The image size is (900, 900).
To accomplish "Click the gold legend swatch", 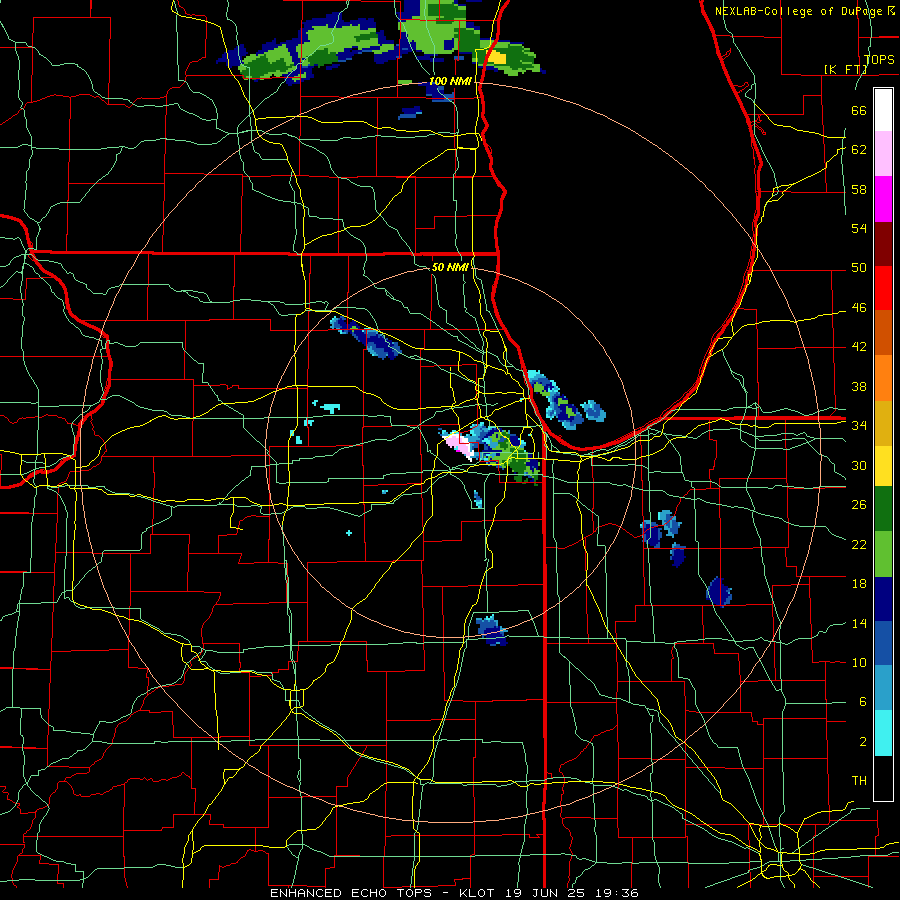I will coord(883,424).
